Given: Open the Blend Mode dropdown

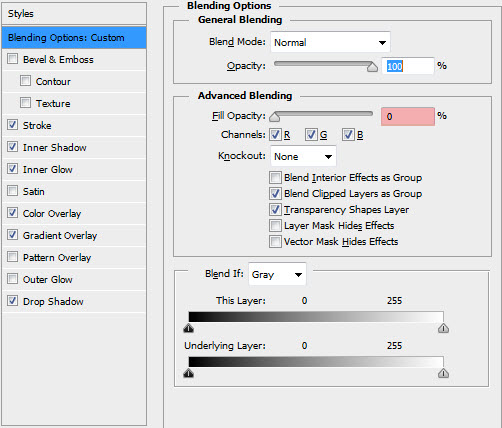Looking at the screenshot, I should pos(330,42).
